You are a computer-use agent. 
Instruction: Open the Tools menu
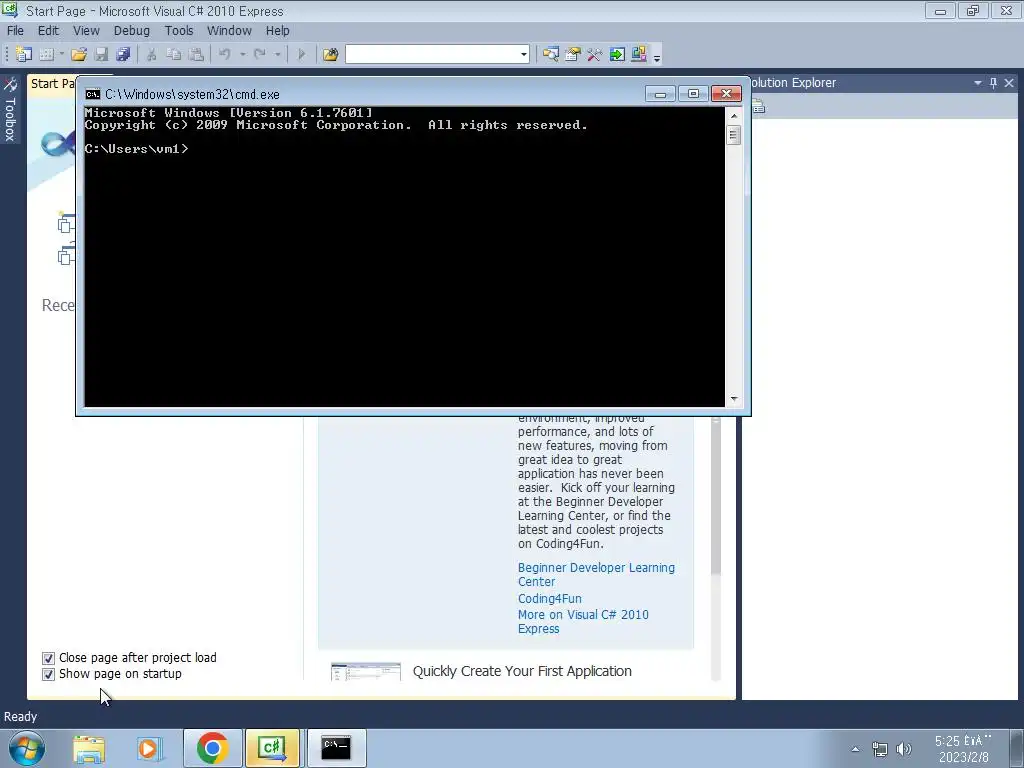[179, 31]
